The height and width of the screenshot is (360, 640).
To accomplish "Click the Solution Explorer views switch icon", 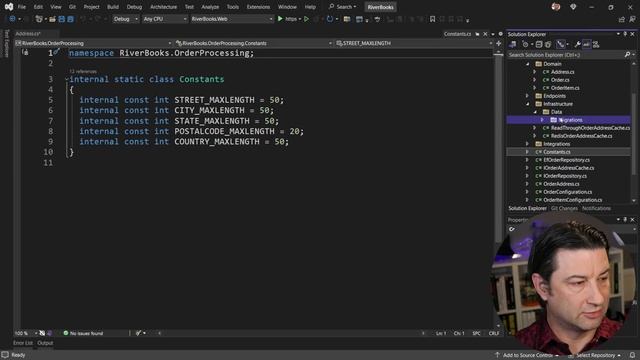I will pyautogui.click(x=513, y=44).
